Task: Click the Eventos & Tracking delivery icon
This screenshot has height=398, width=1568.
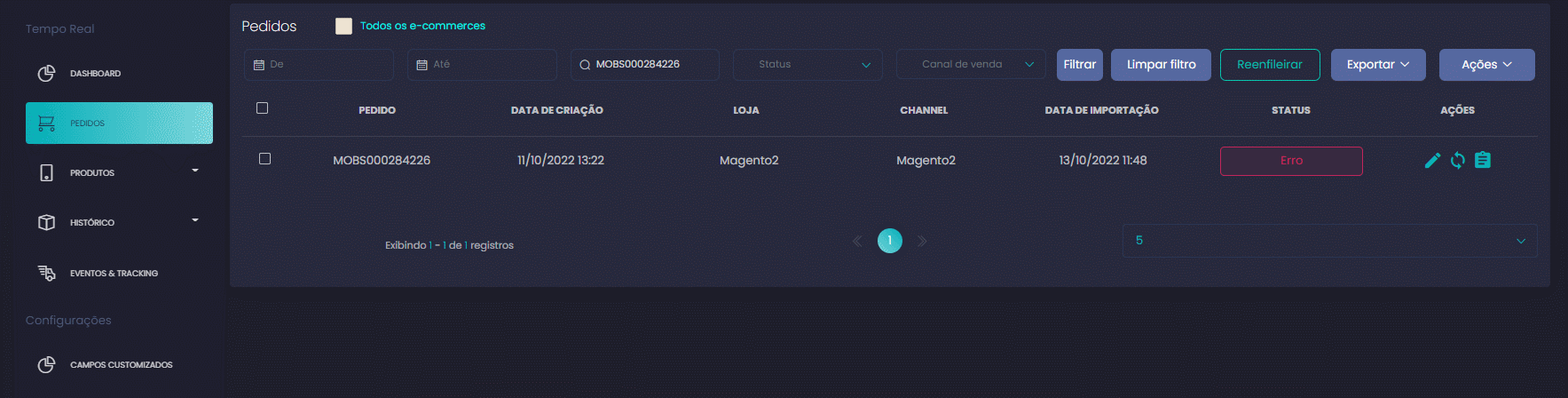Action: (x=46, y=273)
